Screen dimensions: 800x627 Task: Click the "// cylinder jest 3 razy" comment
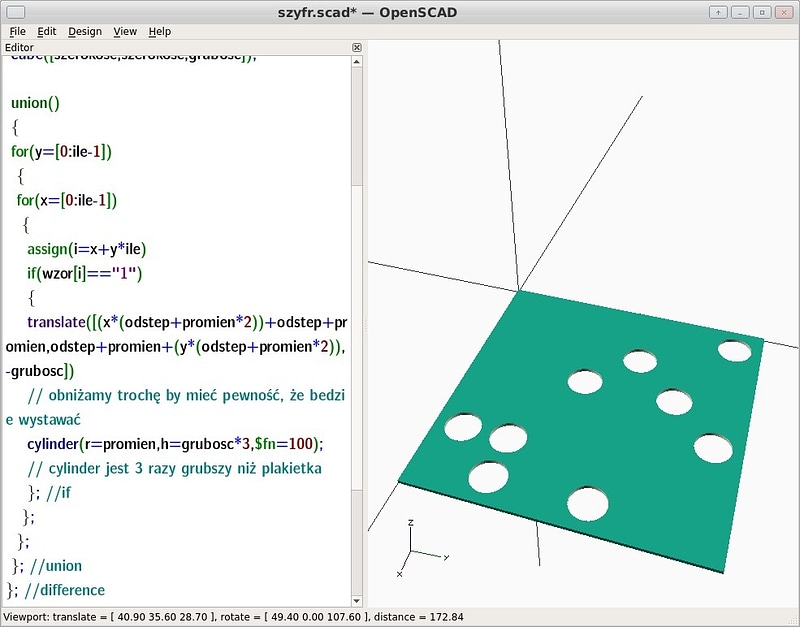175,468
